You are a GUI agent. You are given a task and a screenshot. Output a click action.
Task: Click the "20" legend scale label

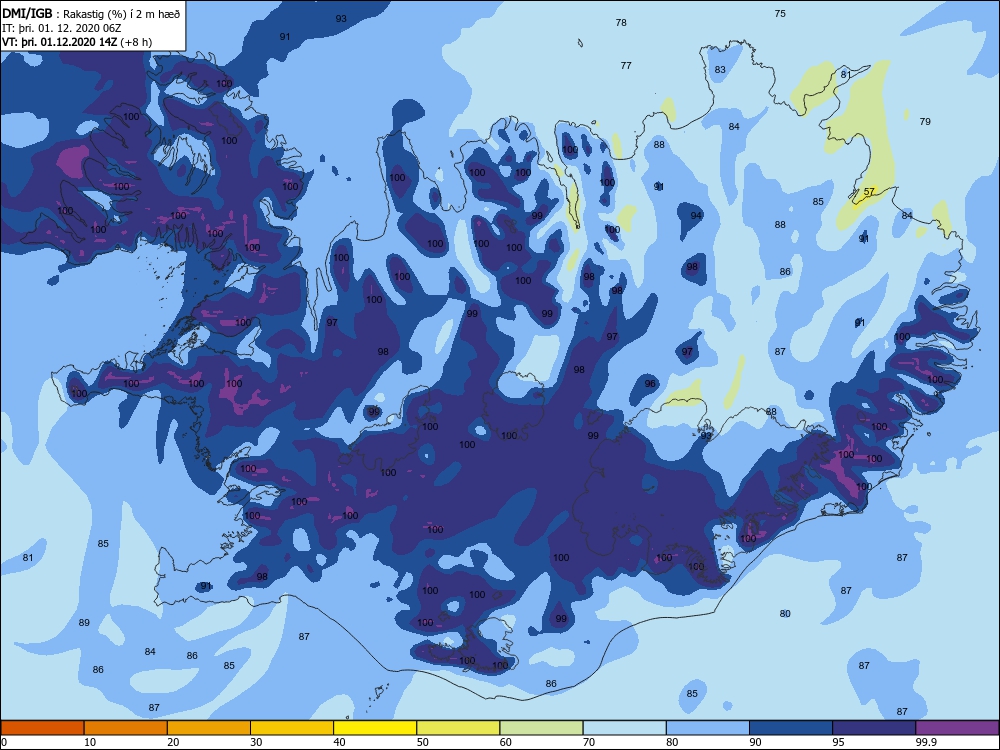[x=173, y=742]
